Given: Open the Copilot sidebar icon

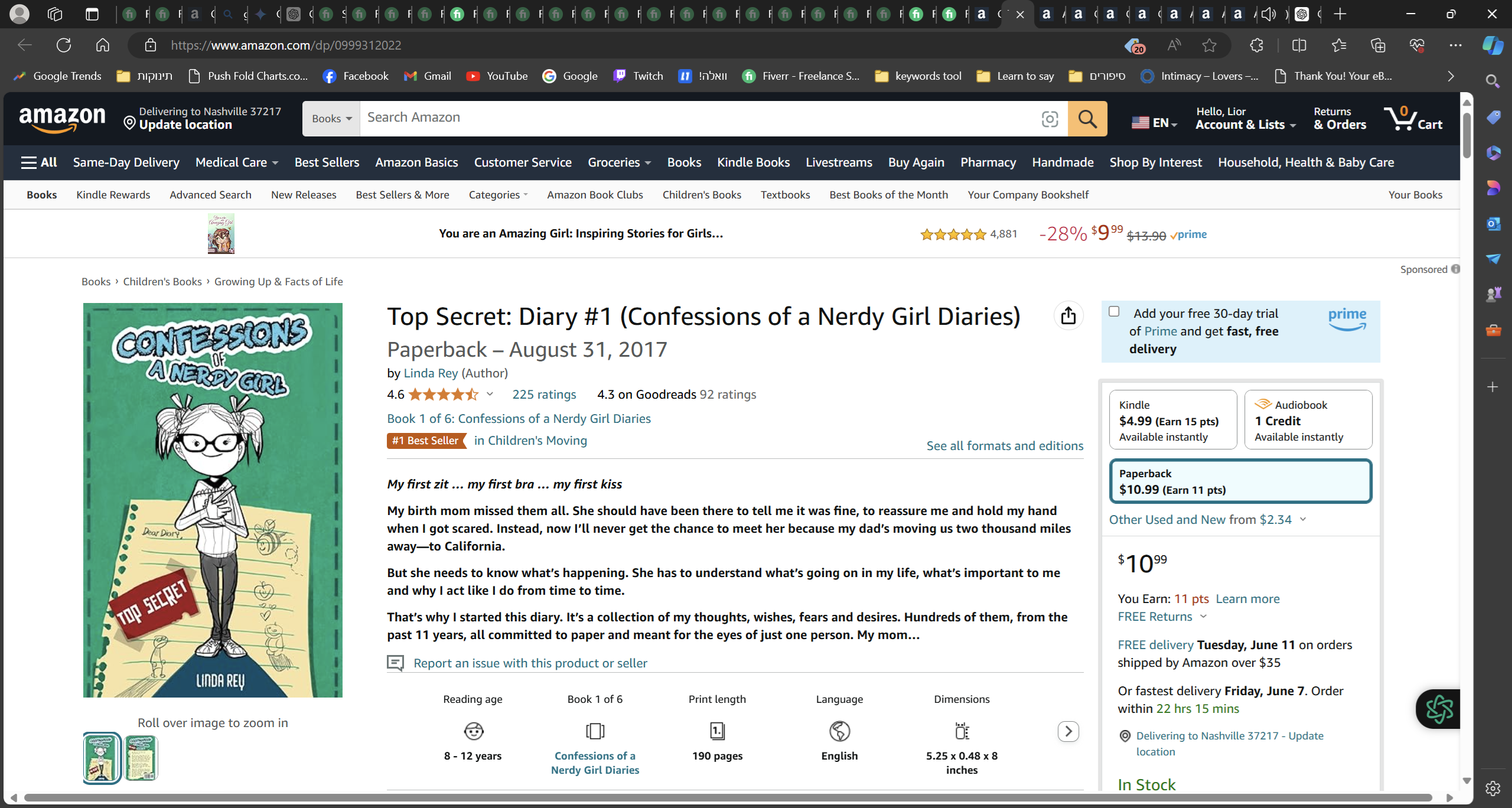Looking at the screenshot, I should (1493, 45).
